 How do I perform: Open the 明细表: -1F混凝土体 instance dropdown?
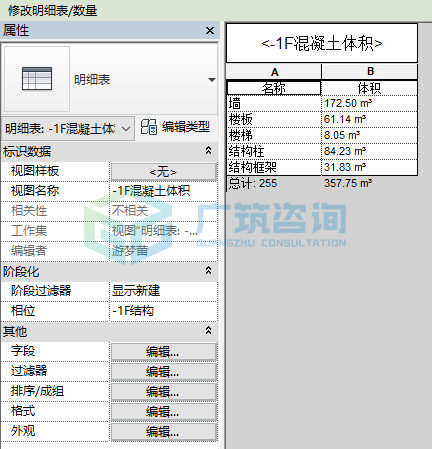point(68,128)
